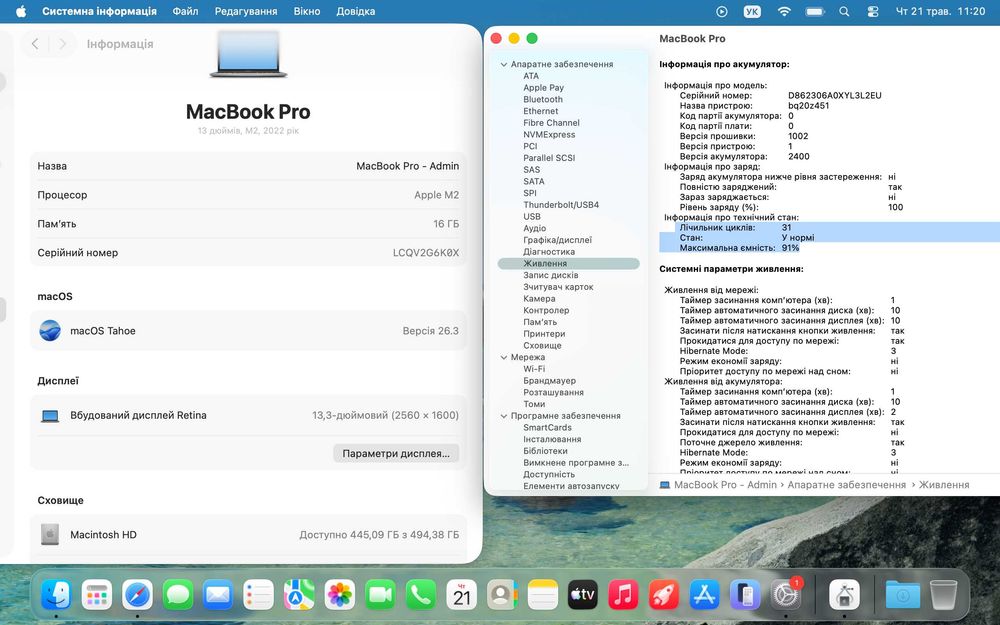Open Spotlight search in menu bar
The width and height of the screenshot is (1000, 625).
pyautogui.click(x=844, y=11)
